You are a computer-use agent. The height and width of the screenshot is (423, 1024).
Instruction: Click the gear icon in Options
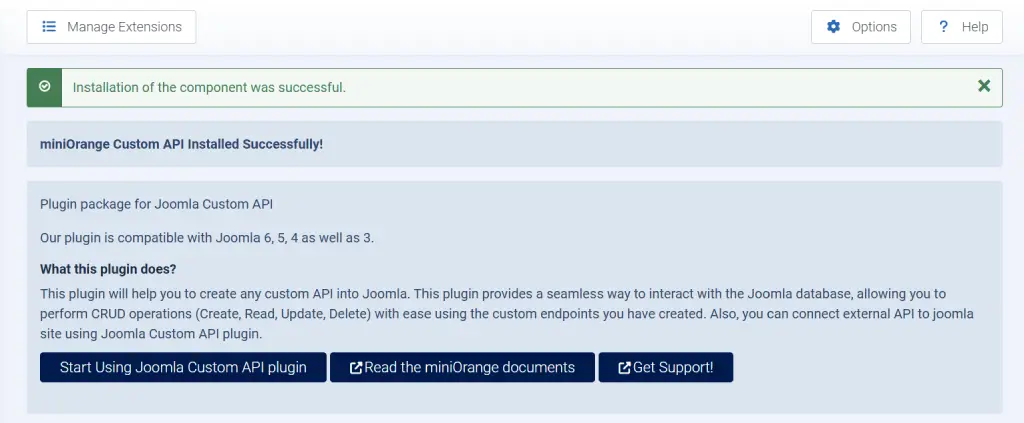[834, 27]
